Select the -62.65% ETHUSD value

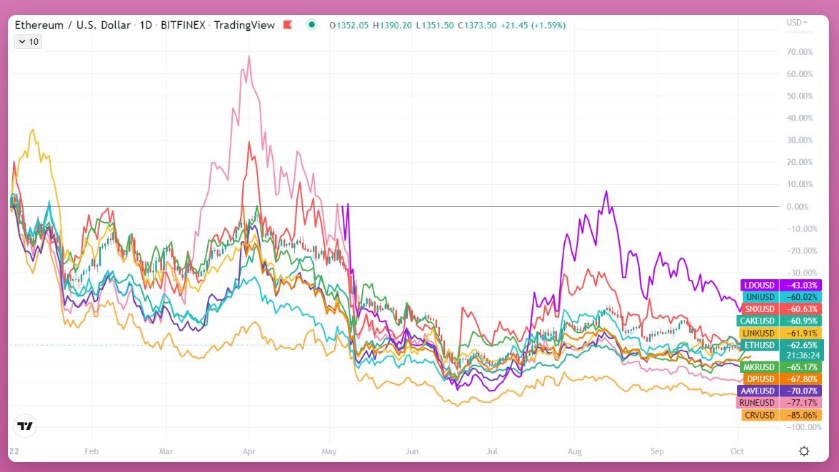801,345
